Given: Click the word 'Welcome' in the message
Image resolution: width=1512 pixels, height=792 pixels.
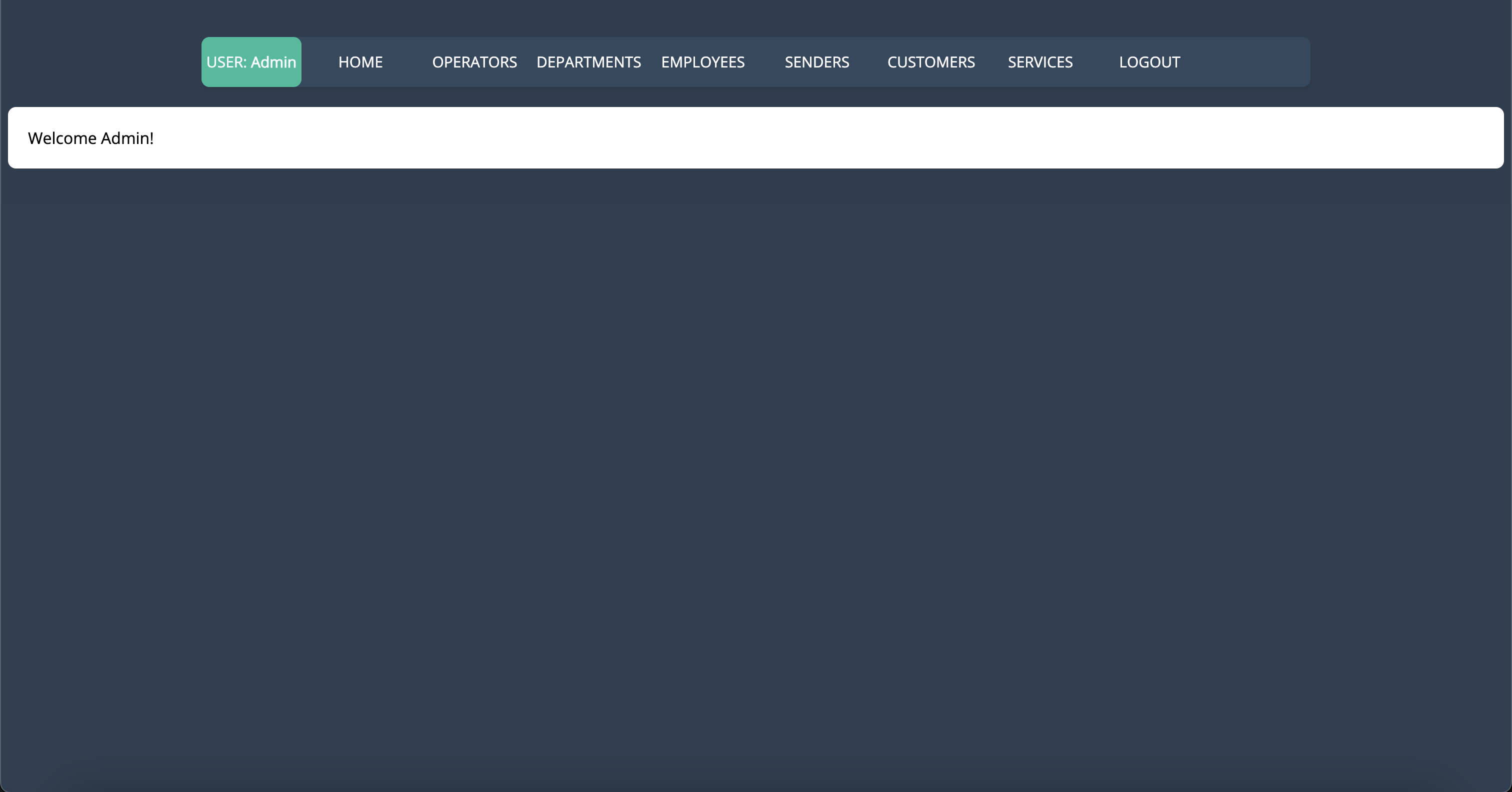Looking at the screenshot, I should tap(61, 138).
